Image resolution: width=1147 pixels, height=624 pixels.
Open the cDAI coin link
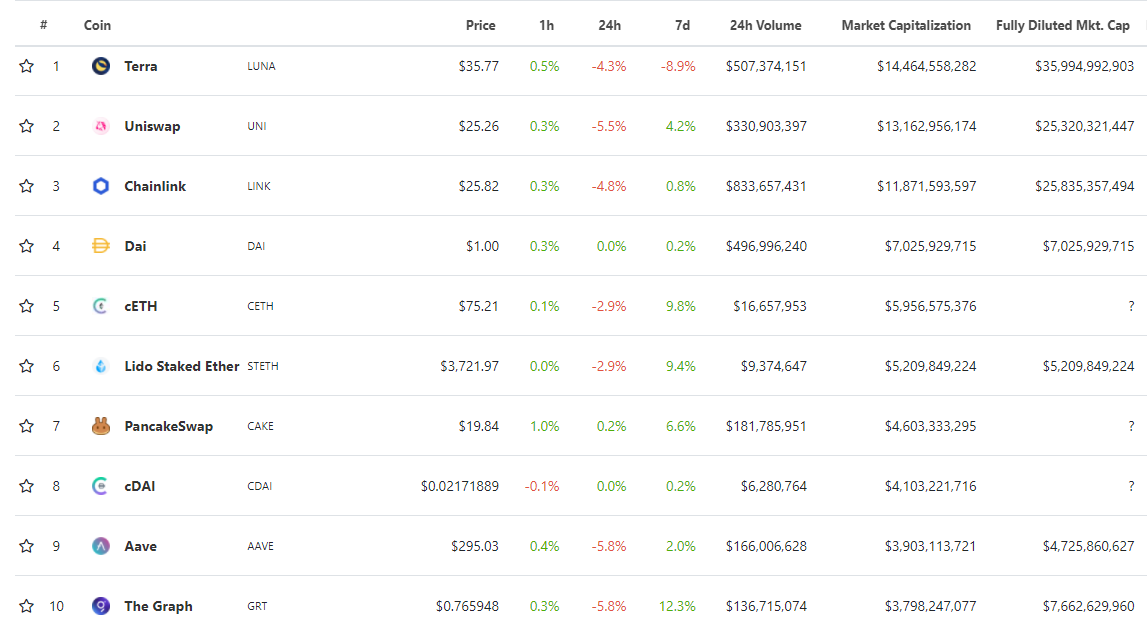140,486
